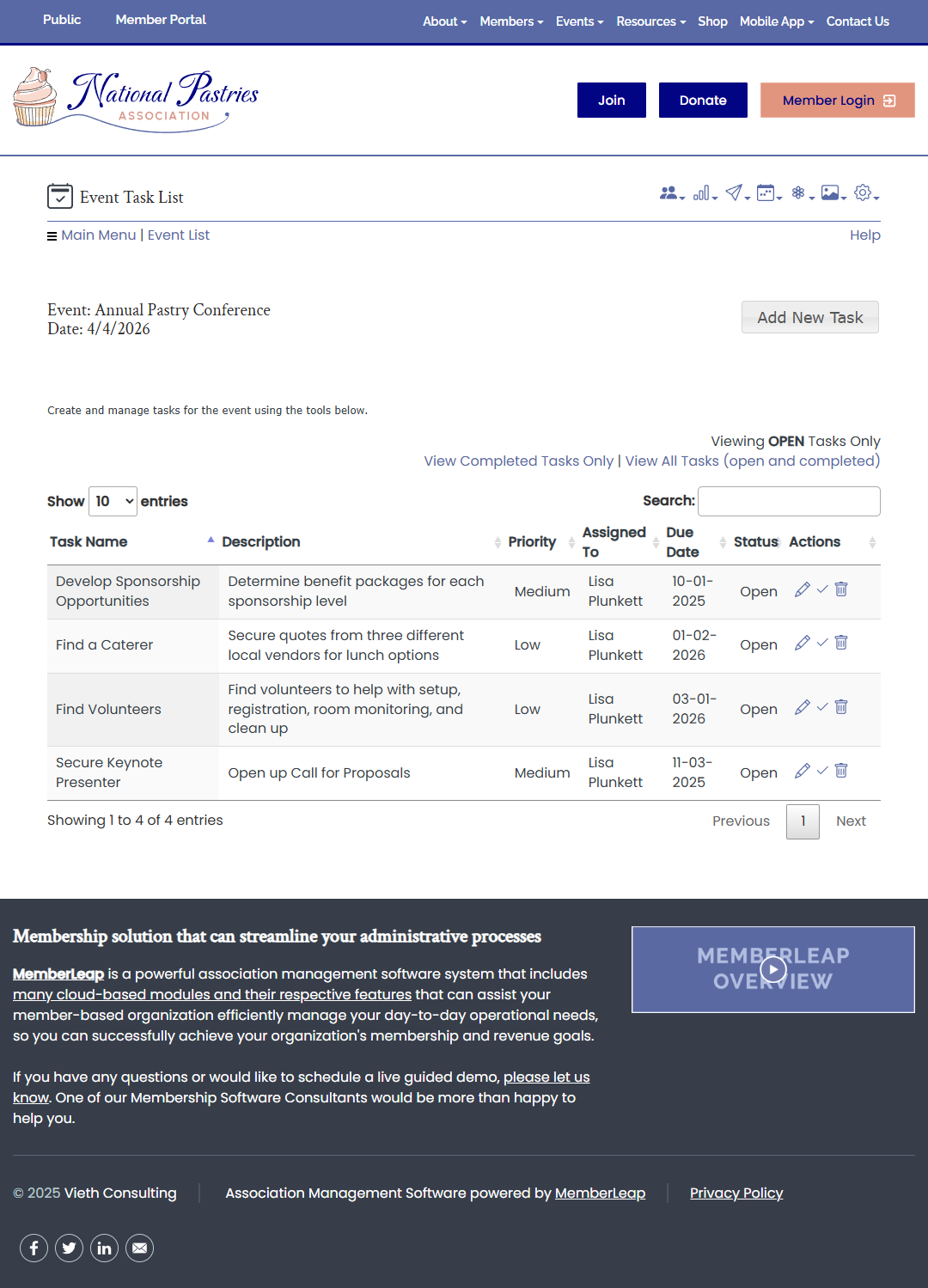The image size is (928, 1288).
Task: Open the Facebook footer icon
Action: [x=34, y=1248]
